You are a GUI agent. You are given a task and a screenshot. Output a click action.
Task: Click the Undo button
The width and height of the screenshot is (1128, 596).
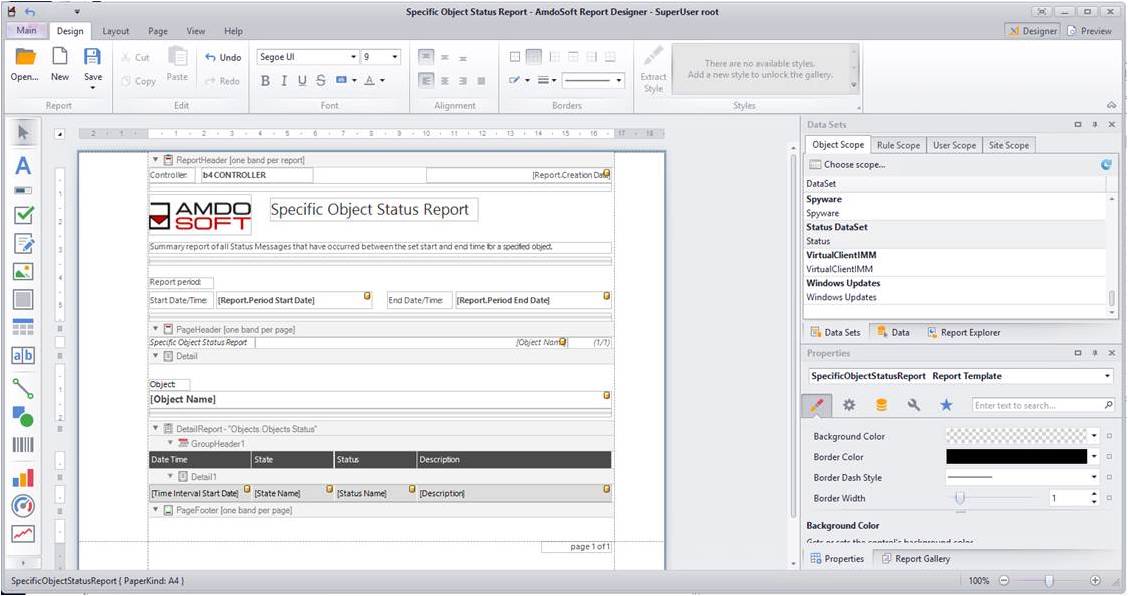click(223, 57)
